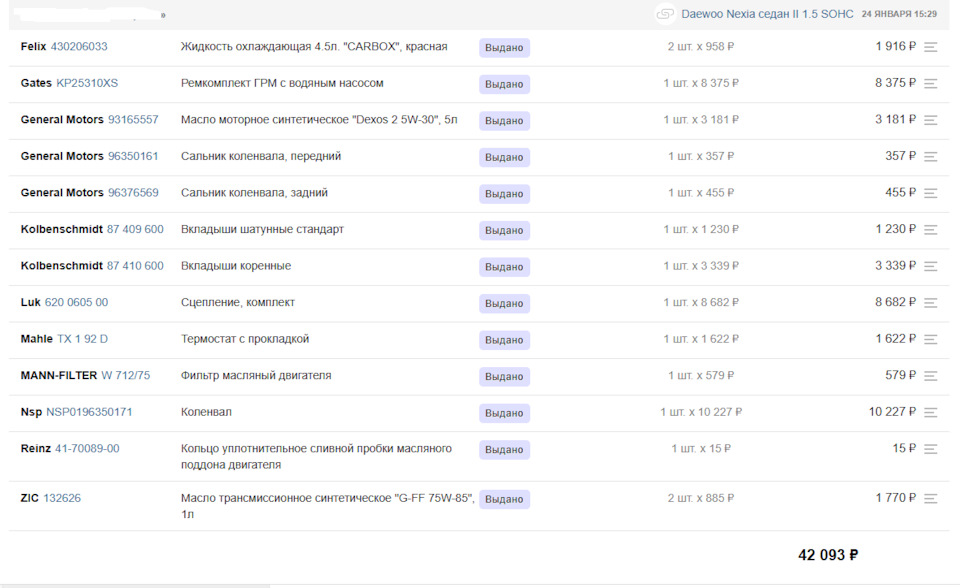
Task: Open part number 132626 link
Action: click(x=62, y=498)
